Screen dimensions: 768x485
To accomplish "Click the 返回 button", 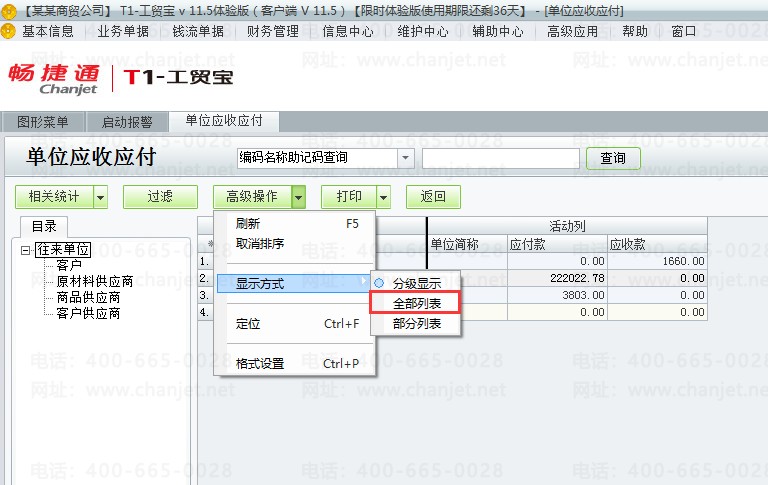I will click(x=433, y=197).
